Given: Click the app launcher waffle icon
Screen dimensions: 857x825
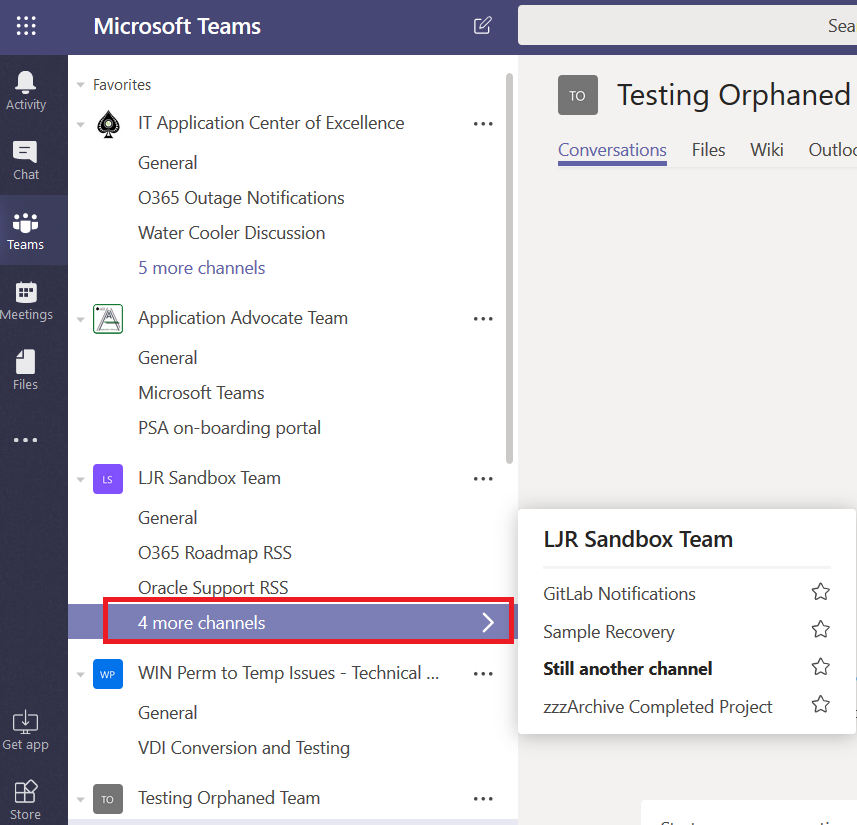Looking at the screenshot, I should click(x=26, y=26).
